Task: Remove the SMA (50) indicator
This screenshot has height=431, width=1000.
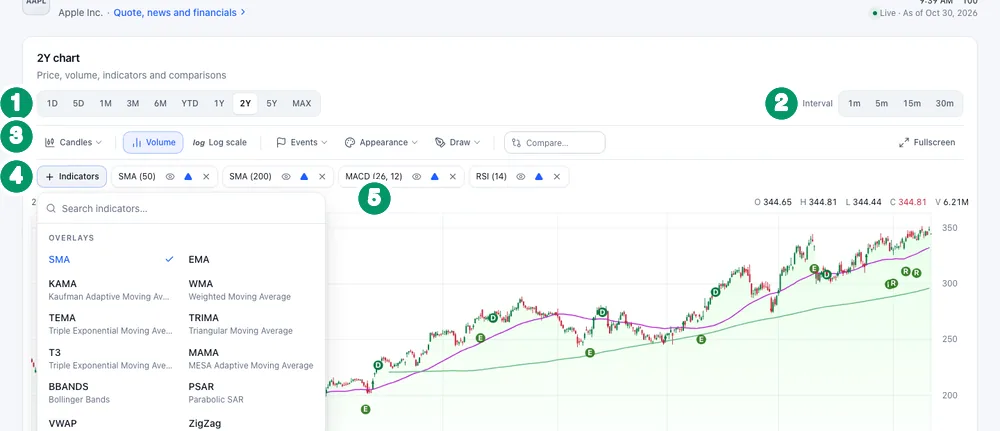Action: pos(206,177)
